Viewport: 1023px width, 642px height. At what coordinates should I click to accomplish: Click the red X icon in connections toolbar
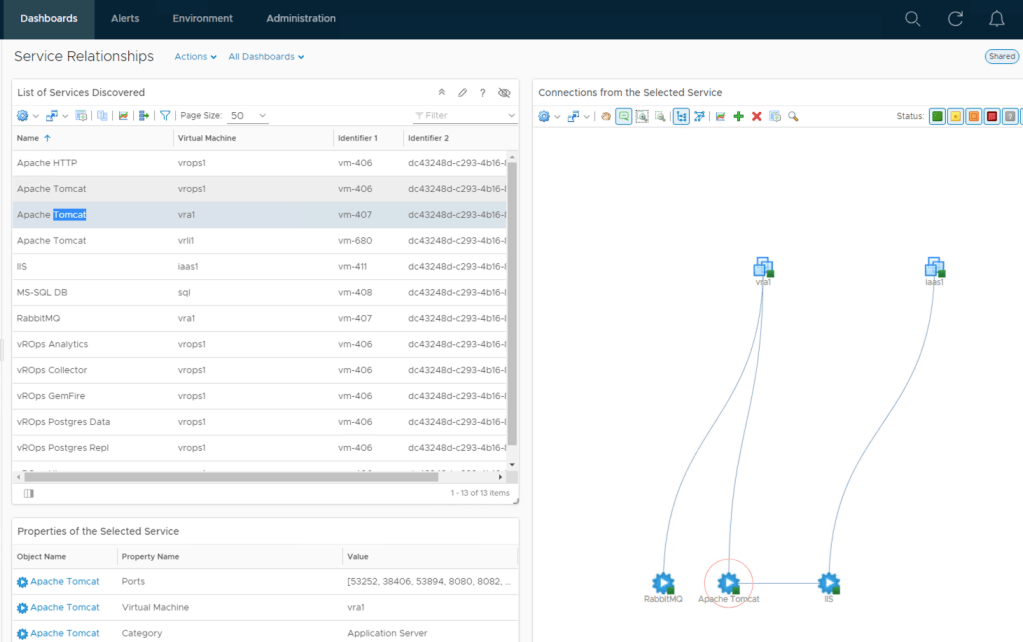756,117
